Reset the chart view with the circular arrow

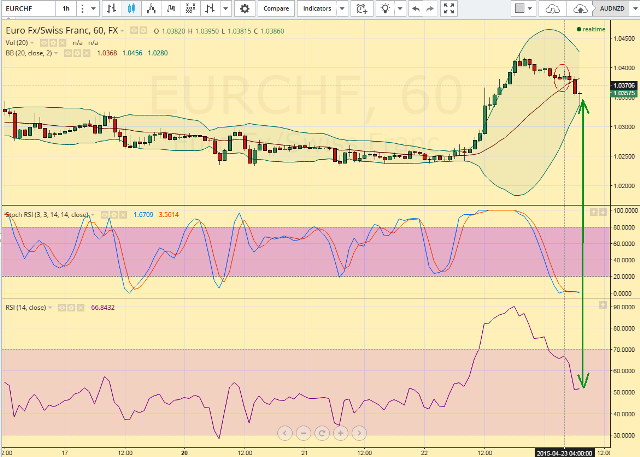tap(322, 433)
